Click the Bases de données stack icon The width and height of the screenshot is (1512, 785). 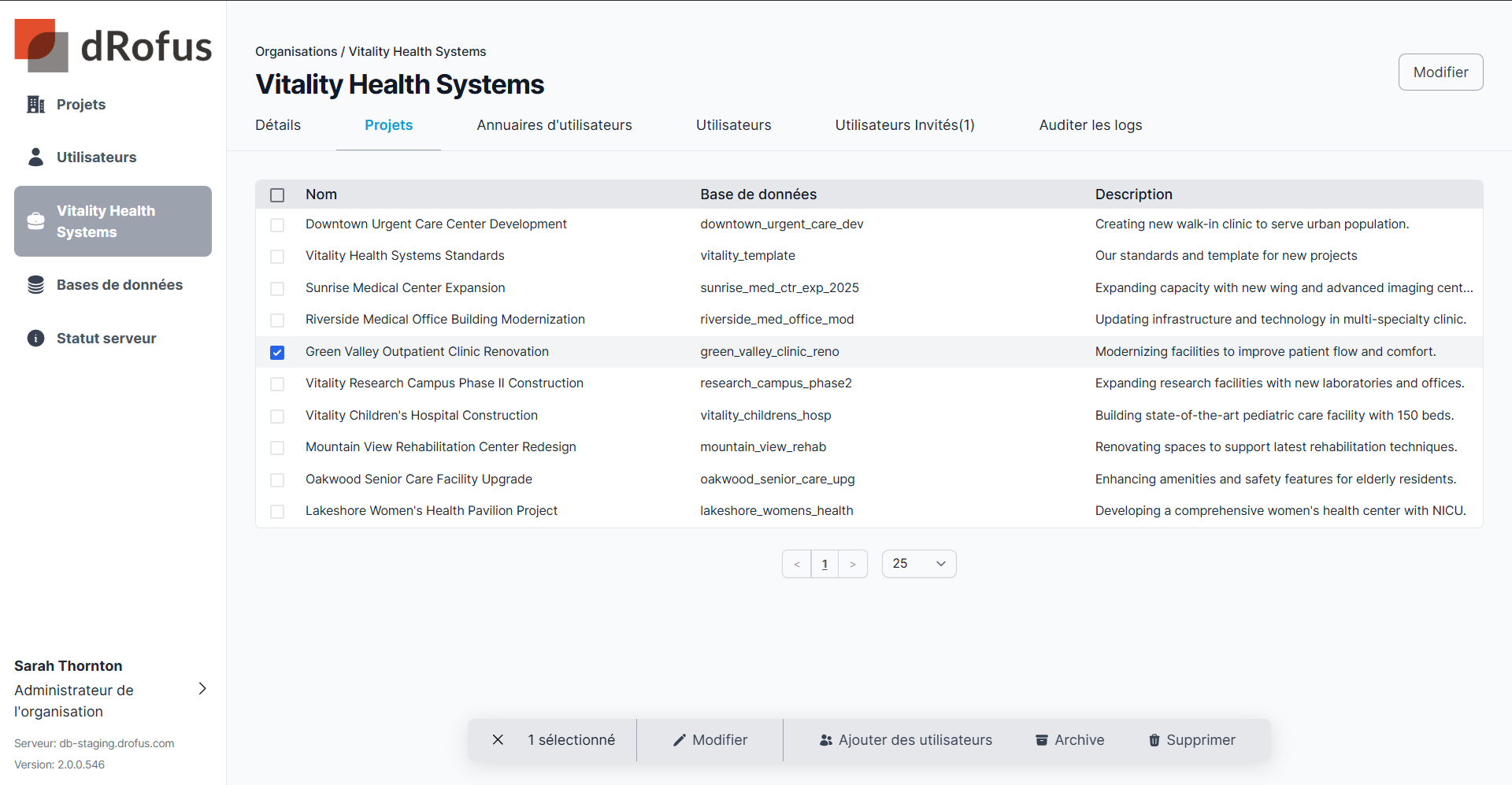click(x=35, y=285)
